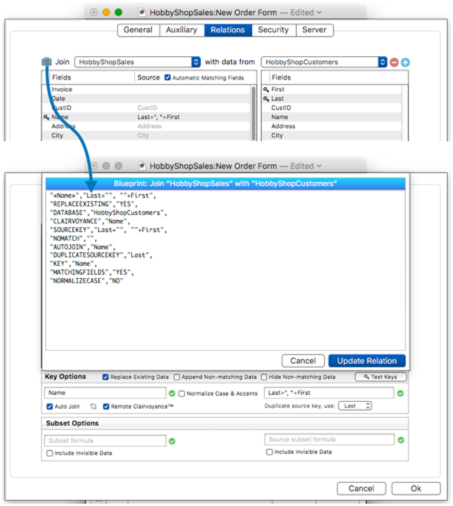Click the title dropdown chevron after Edited in the top window
This screenshot has height=506, width=453.
319,12
